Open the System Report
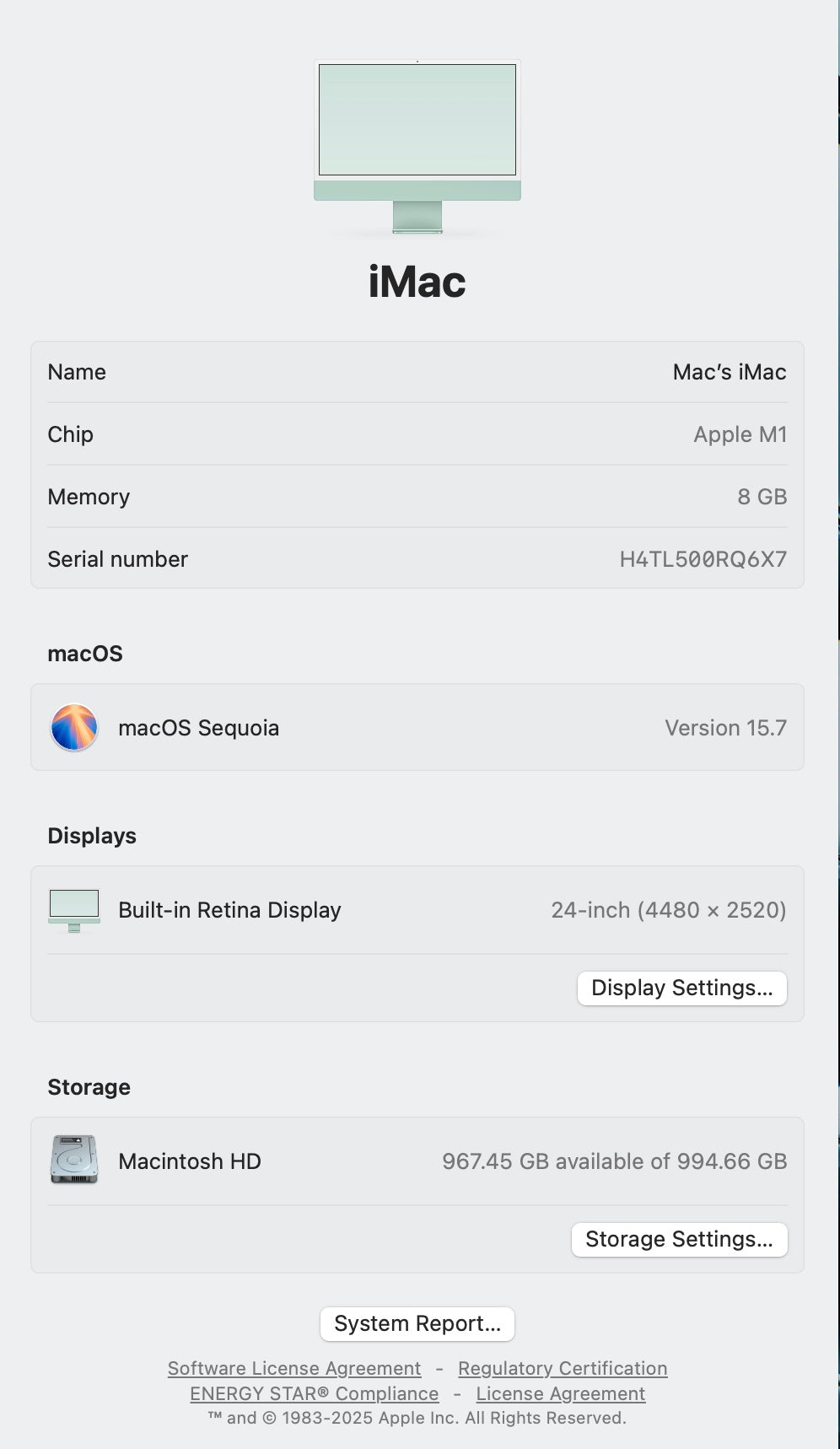Screen dimensions: 840x1449 click(417, 1323)
